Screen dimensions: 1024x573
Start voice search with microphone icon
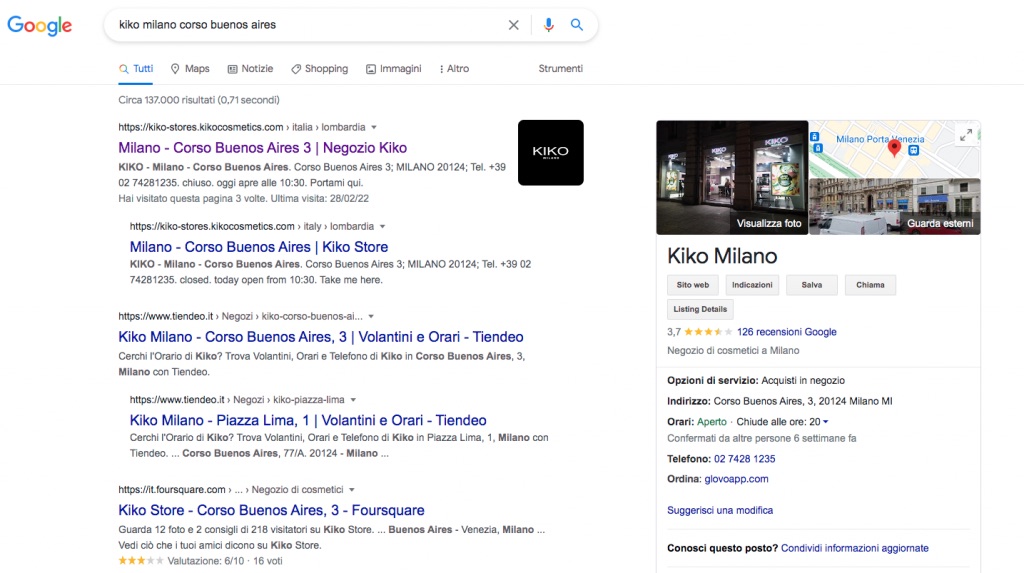coord(549,25)
